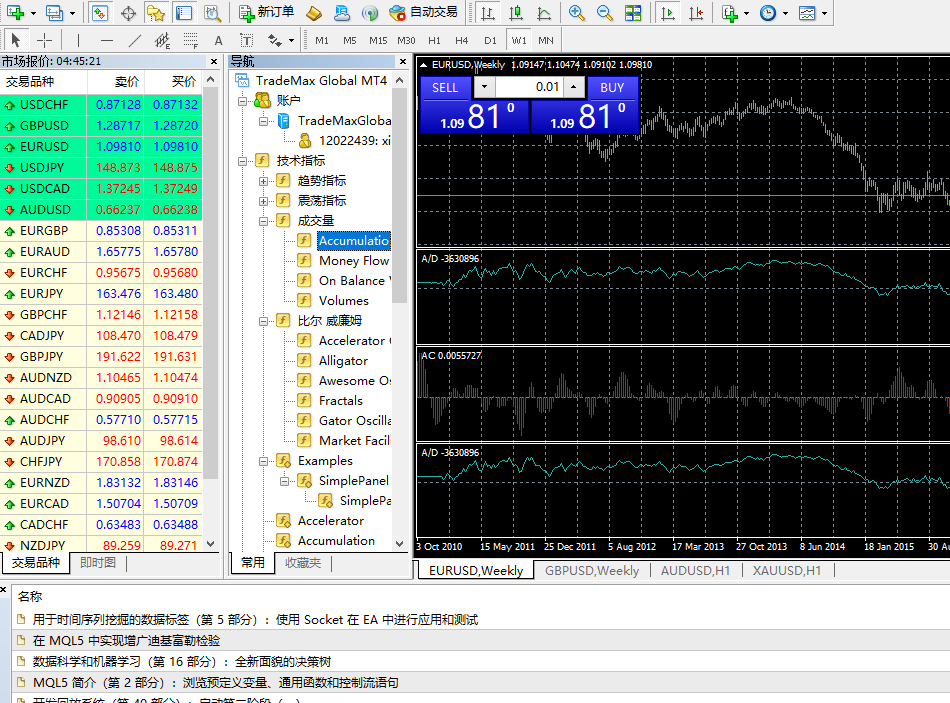Open the MetaEditor yellow book icon
The height and width of the screenshot is (703, 950).
(x=313, y=13)
